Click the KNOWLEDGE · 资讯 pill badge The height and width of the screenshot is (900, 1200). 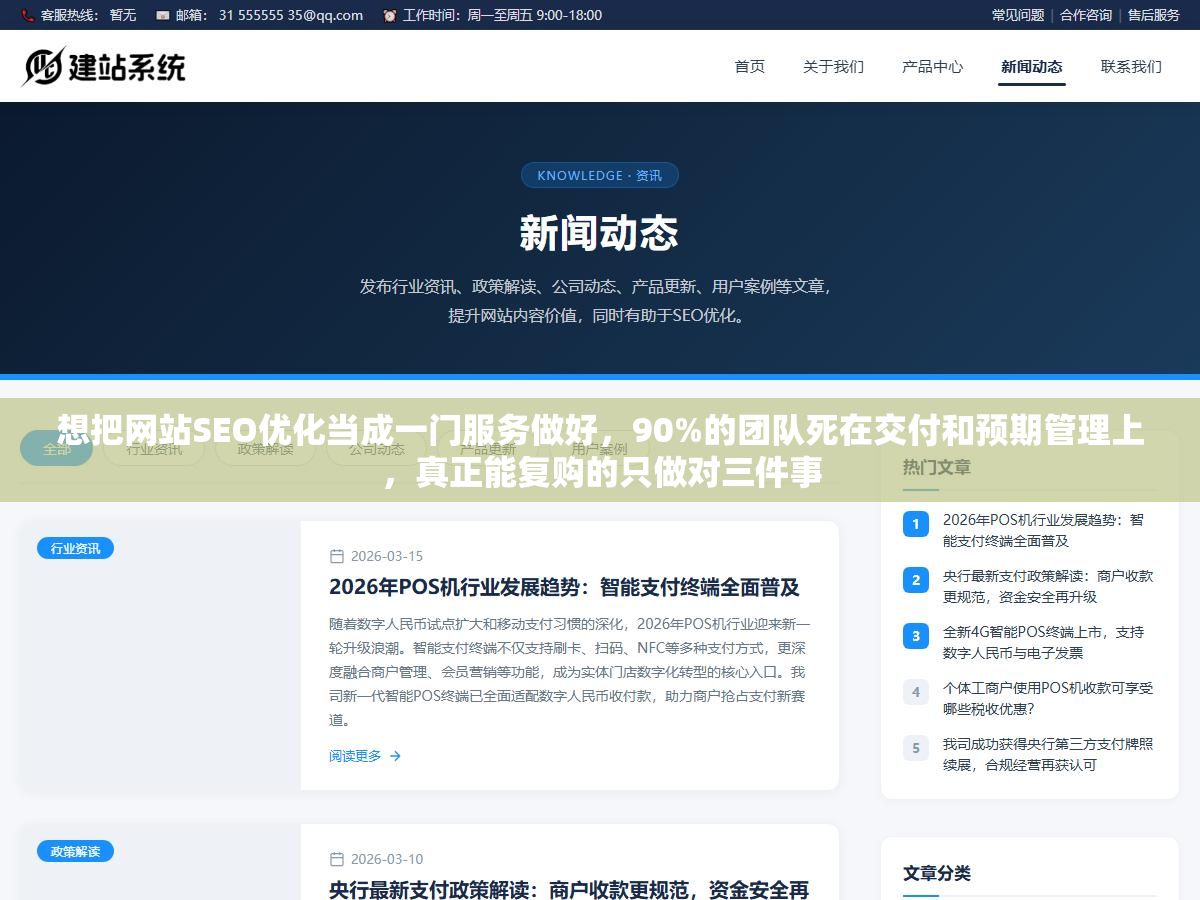point(600,175)
